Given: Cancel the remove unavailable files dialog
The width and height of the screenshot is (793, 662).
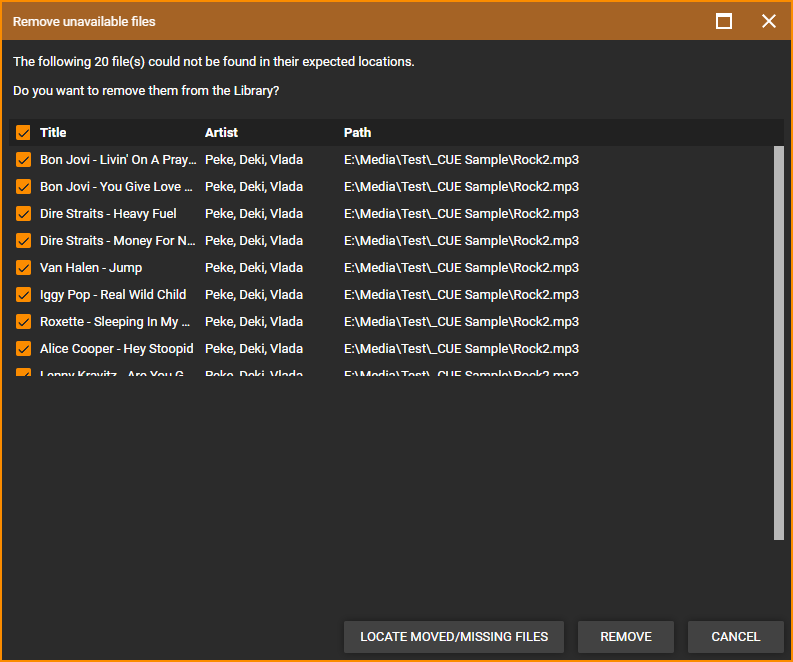Looking at the screenshot, I should (735, 637).
